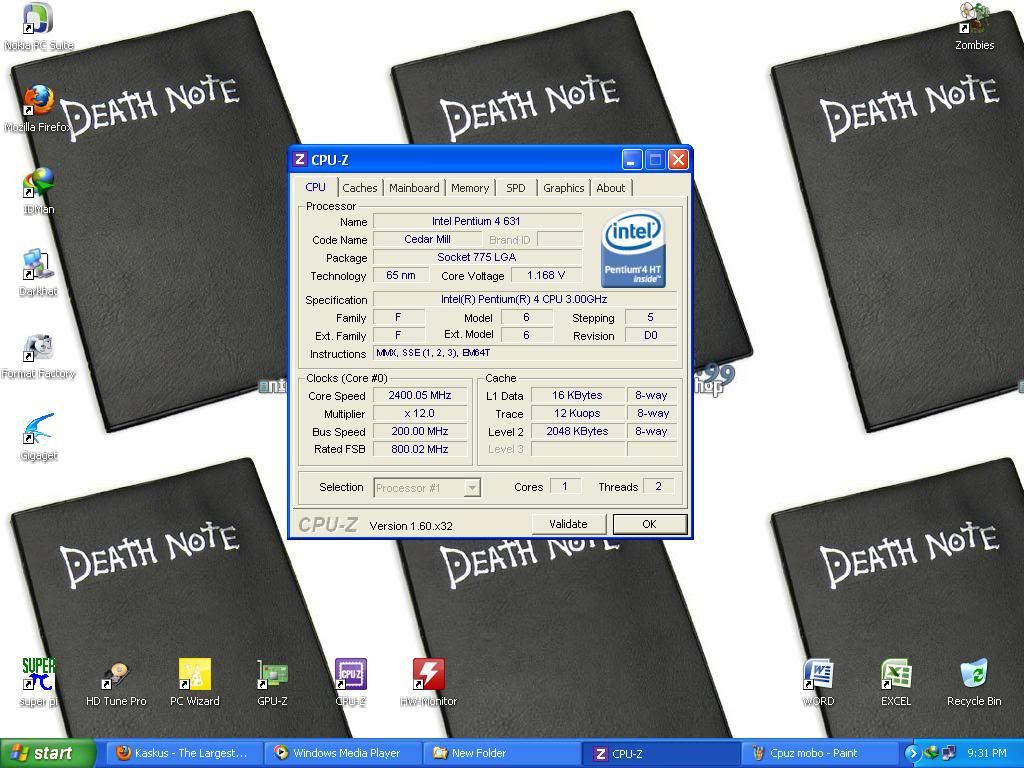1024x768 pixels.
Task: Switch to Cpuz mobo - Paint taskbar item
Action: coord(820,753)
